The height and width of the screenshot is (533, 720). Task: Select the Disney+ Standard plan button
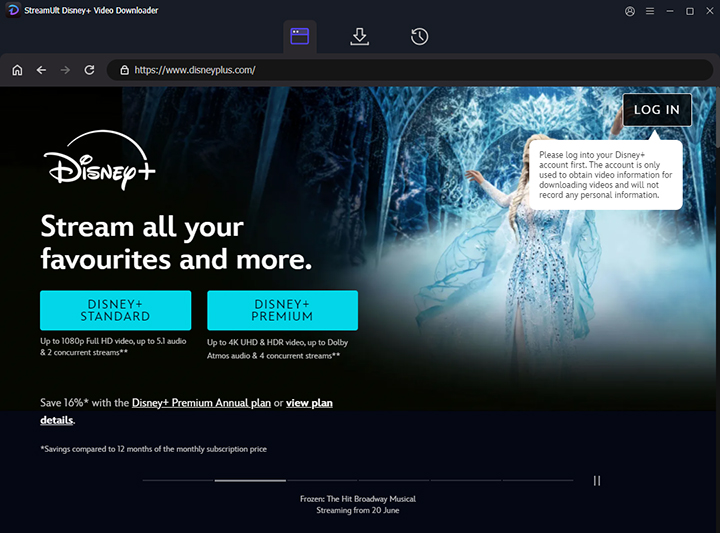[115, 310]
